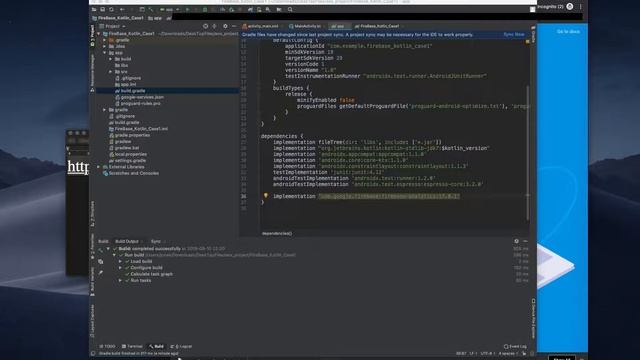Image resolution: width=640 pixels, height=360 pixels.
Task: Click the Project panel settings gear icon
Action: point(225,26)
